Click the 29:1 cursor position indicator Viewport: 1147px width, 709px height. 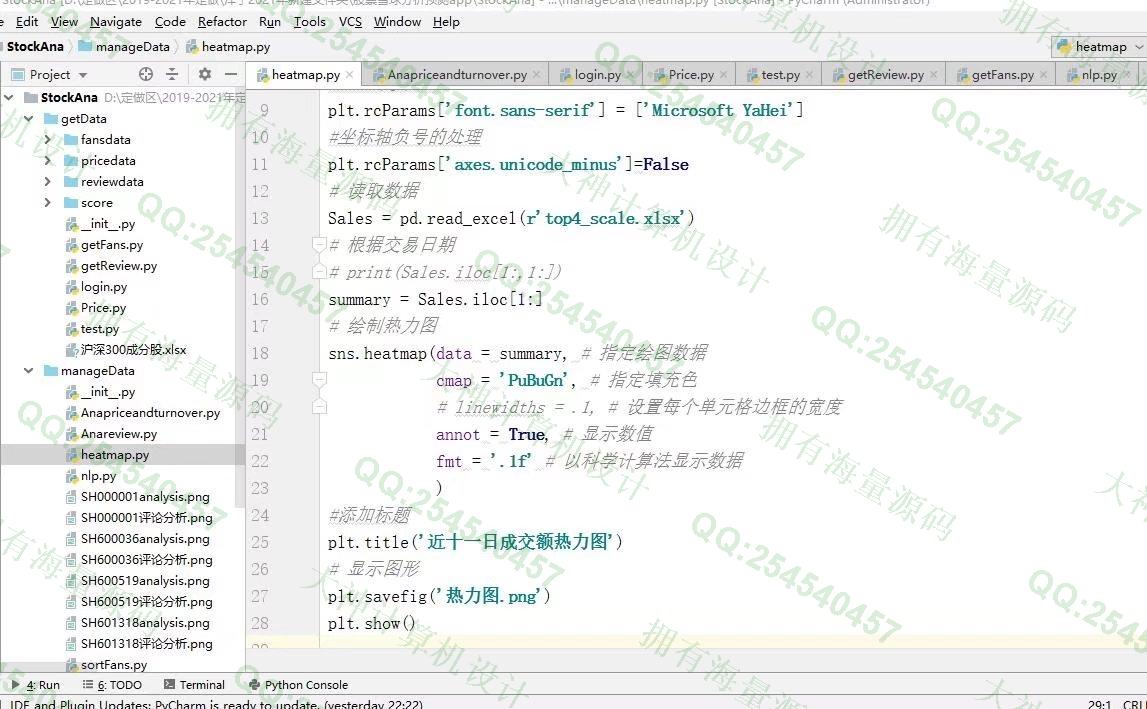coord(1099,704)
